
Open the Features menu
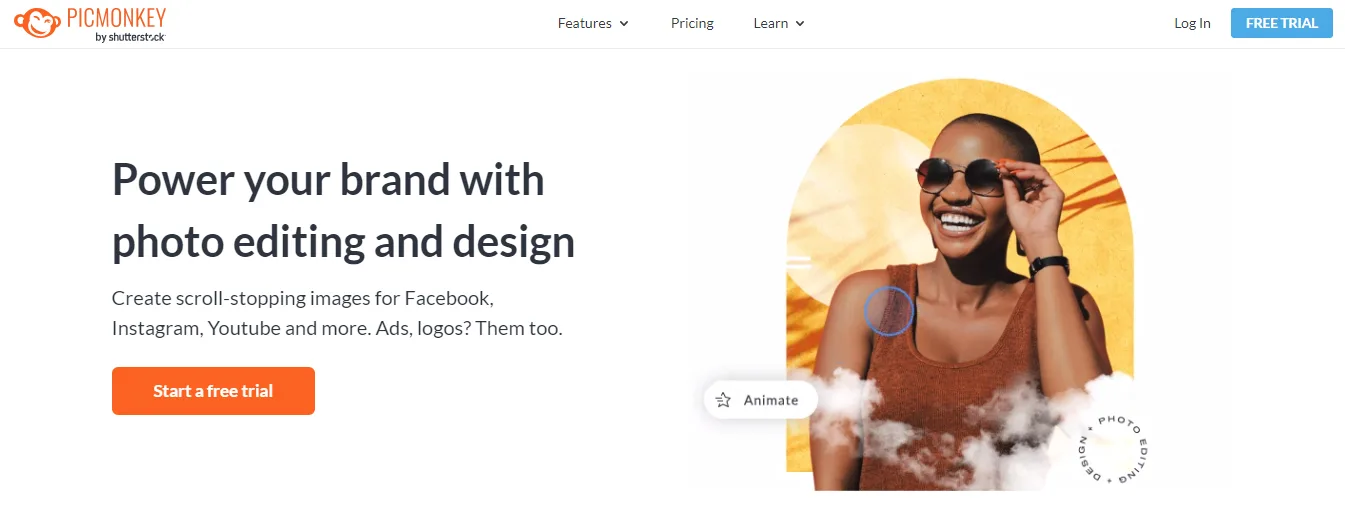point(594,23)
